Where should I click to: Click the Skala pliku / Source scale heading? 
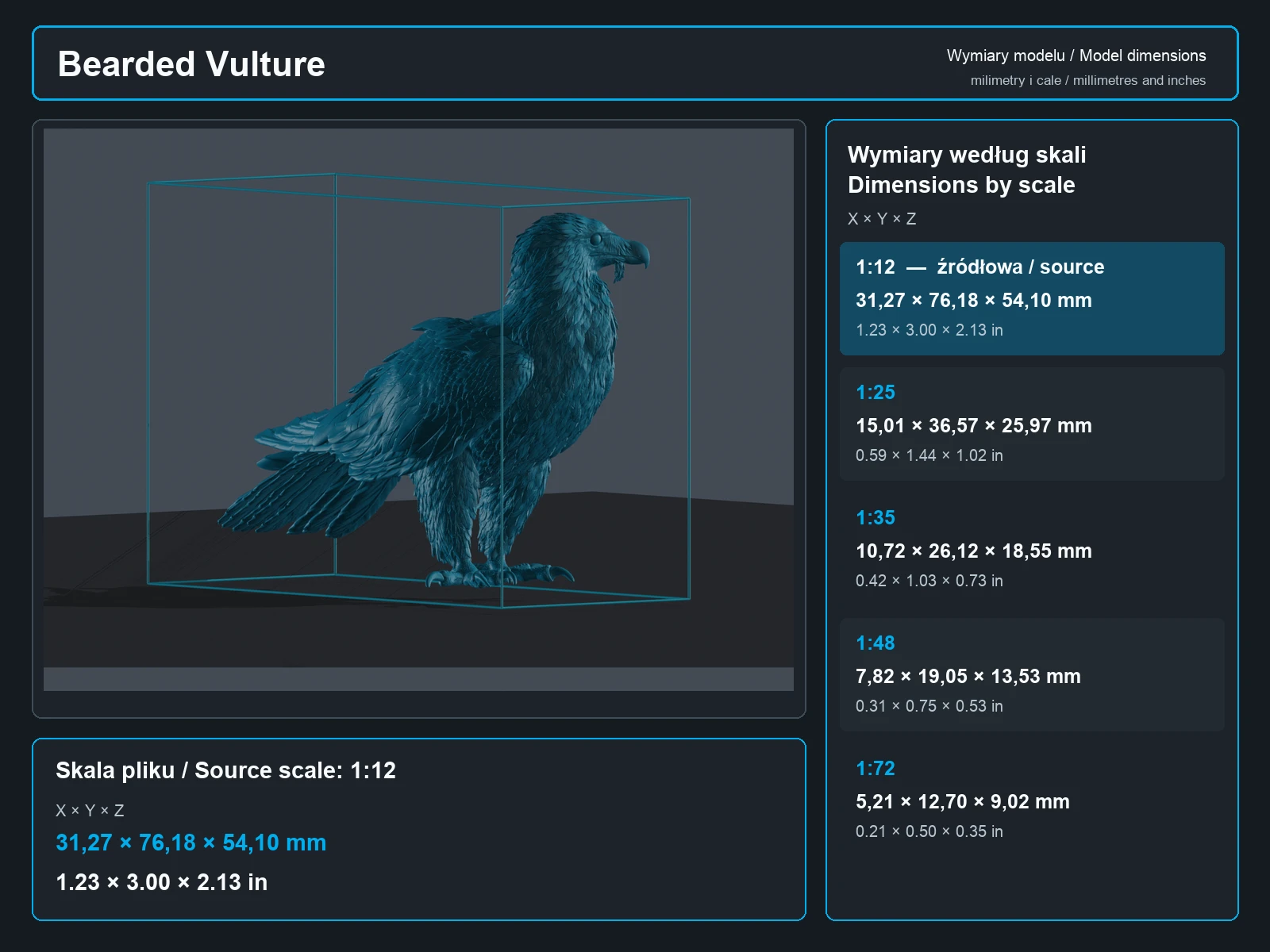point(225,770)
